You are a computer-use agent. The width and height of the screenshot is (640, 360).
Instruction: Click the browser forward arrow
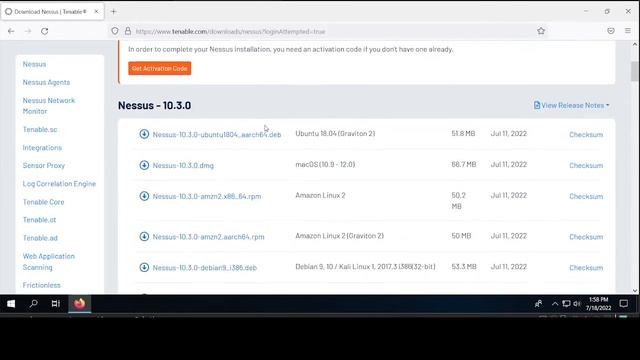point(28,31)
